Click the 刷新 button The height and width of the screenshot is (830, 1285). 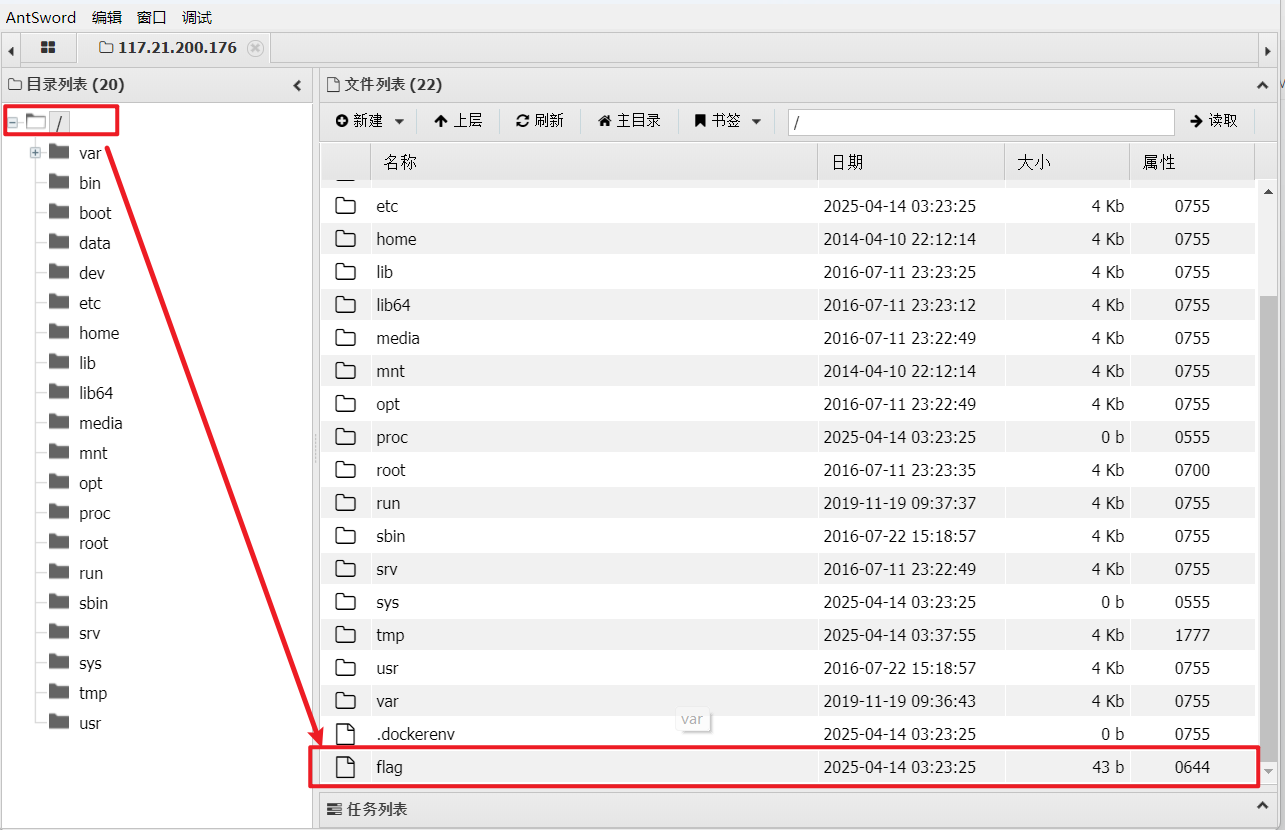[x=540, y=121]
